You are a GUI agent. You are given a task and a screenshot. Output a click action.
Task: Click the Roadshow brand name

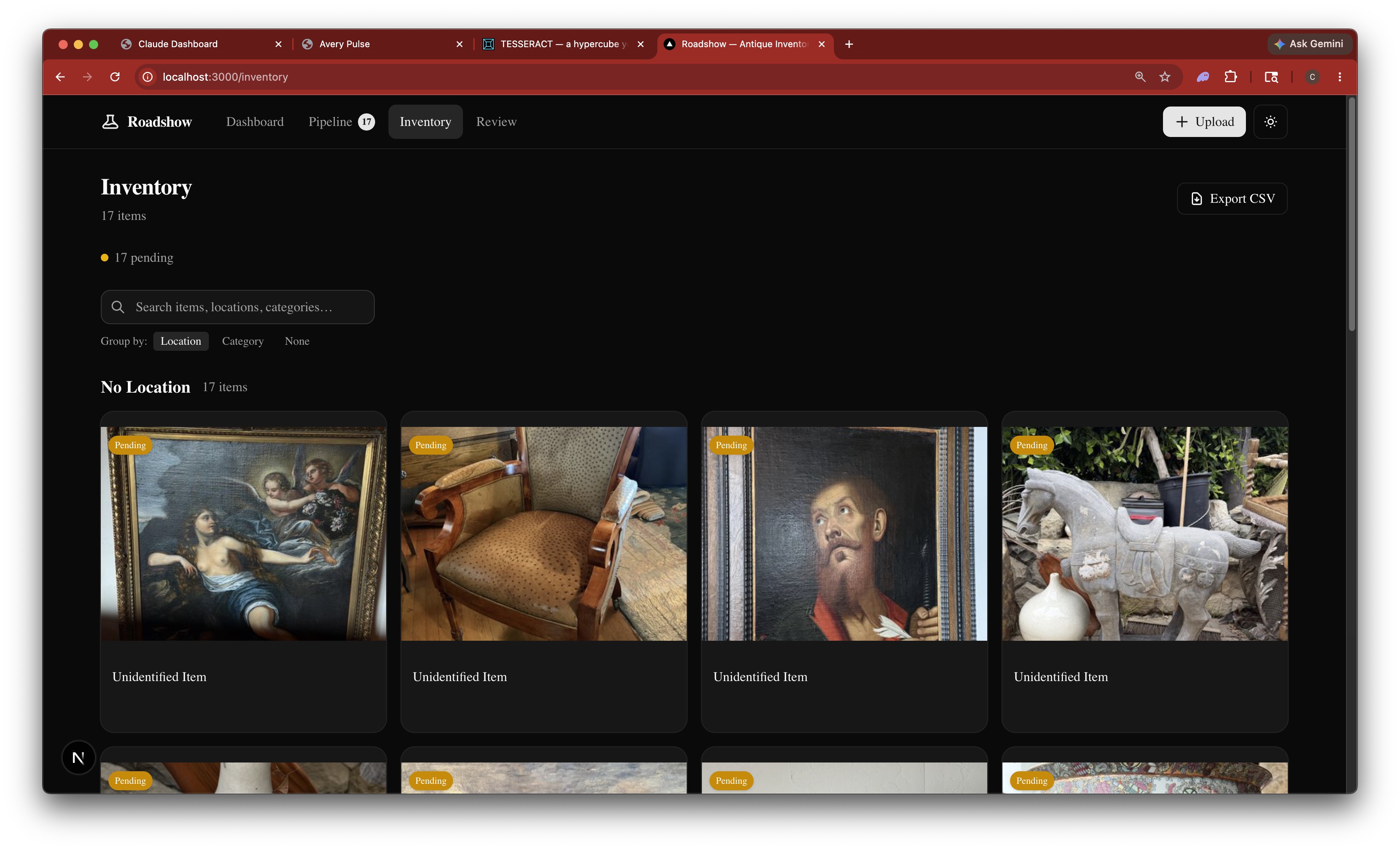(160, 122)
